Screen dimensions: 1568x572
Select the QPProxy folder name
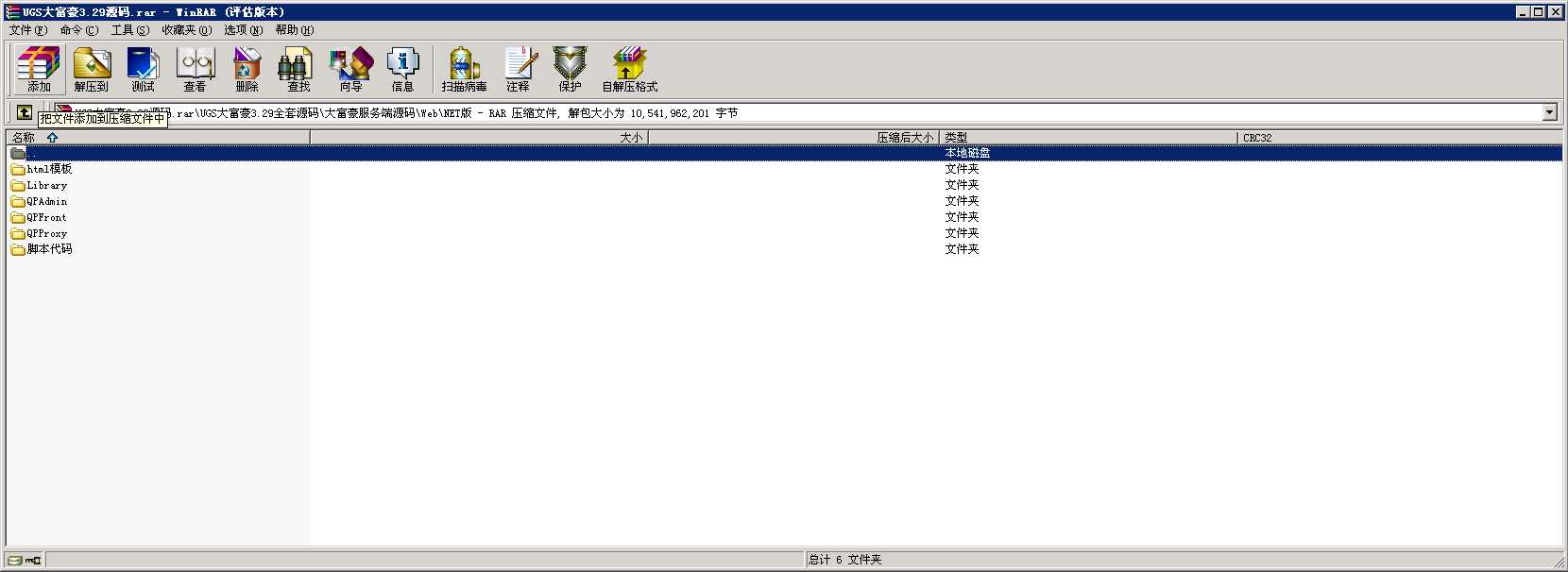(x=47, y=234)
